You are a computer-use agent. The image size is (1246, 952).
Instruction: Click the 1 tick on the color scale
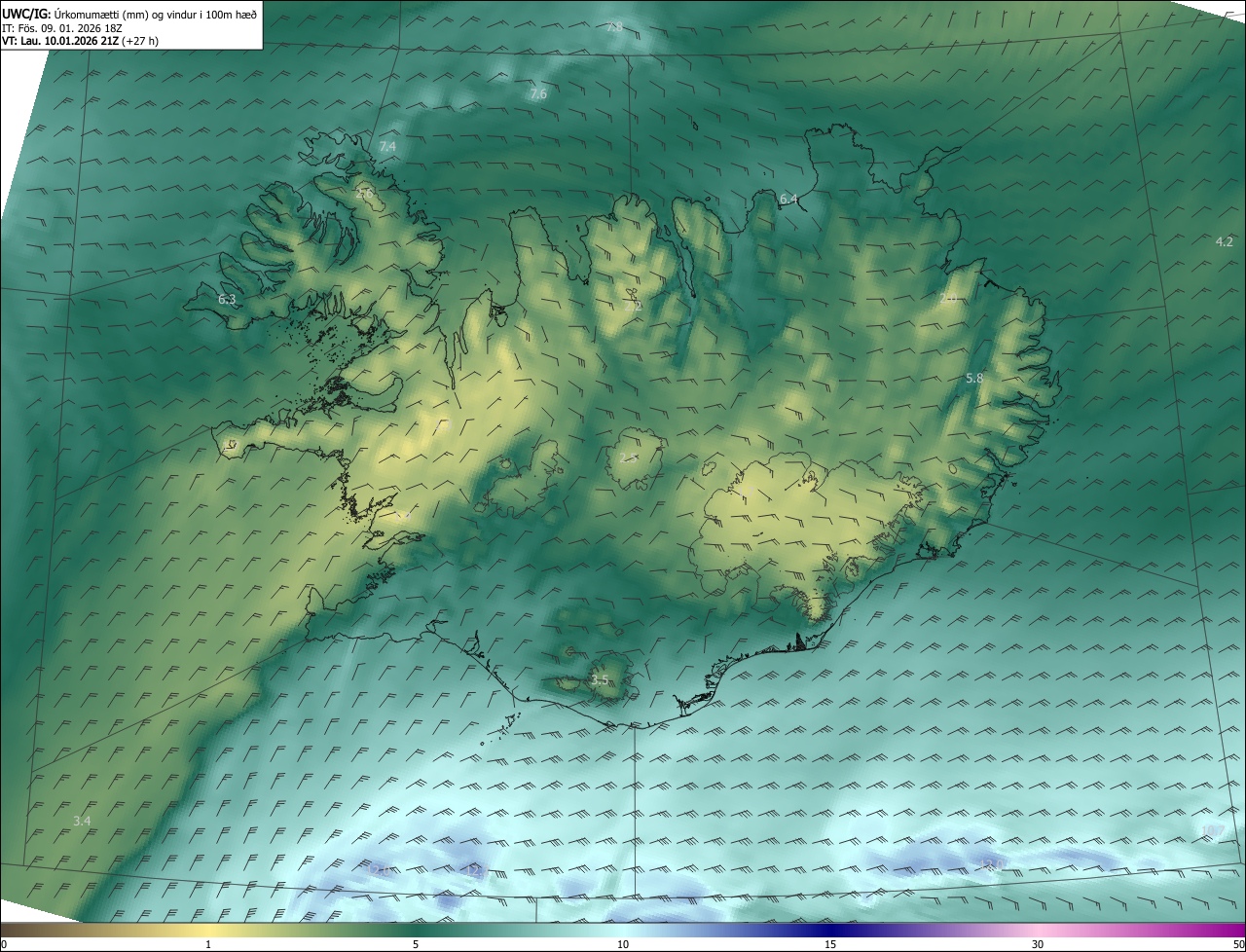click(x=208, y=944)
